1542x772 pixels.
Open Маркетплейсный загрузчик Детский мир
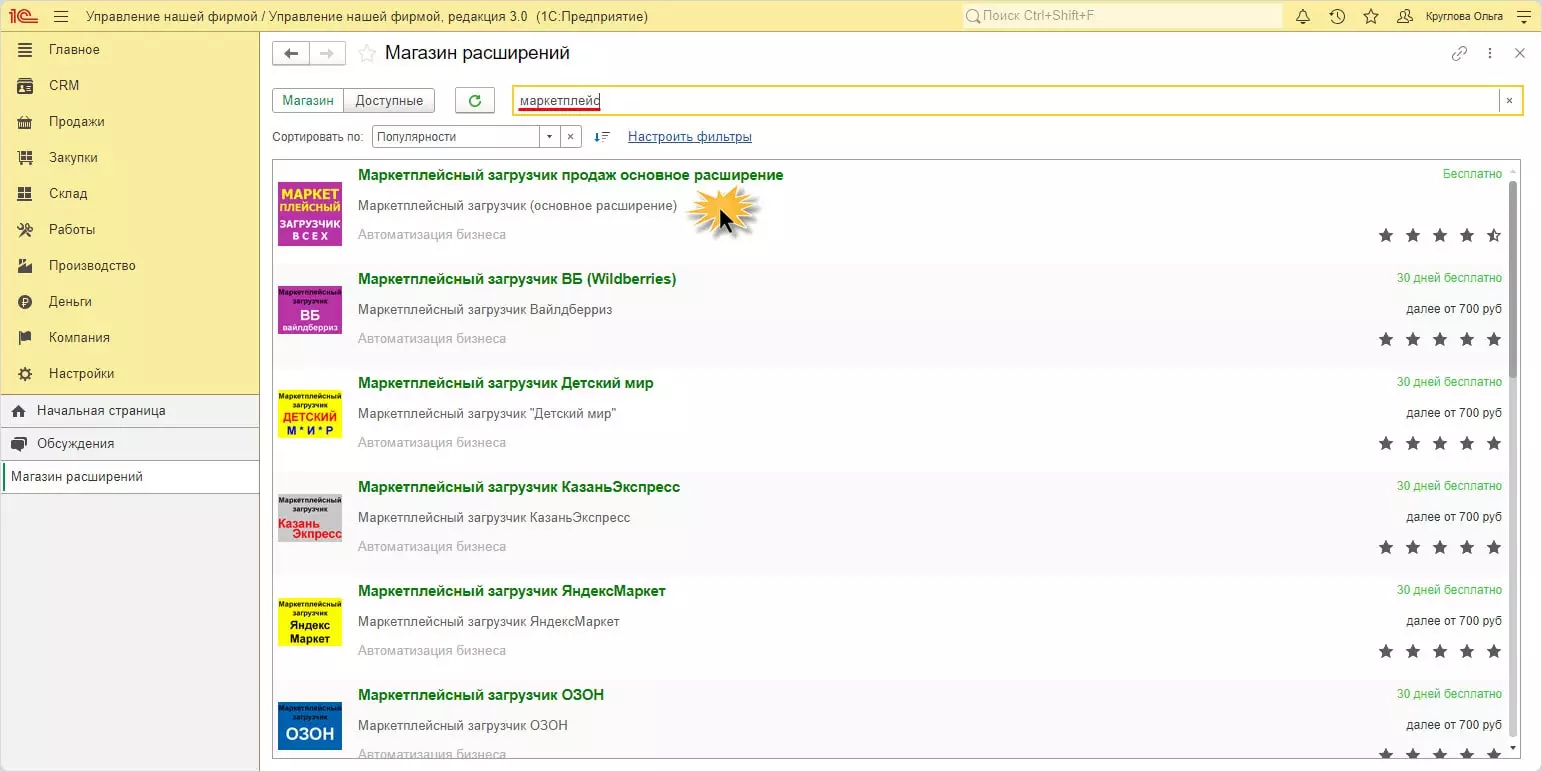click(506, 383)
